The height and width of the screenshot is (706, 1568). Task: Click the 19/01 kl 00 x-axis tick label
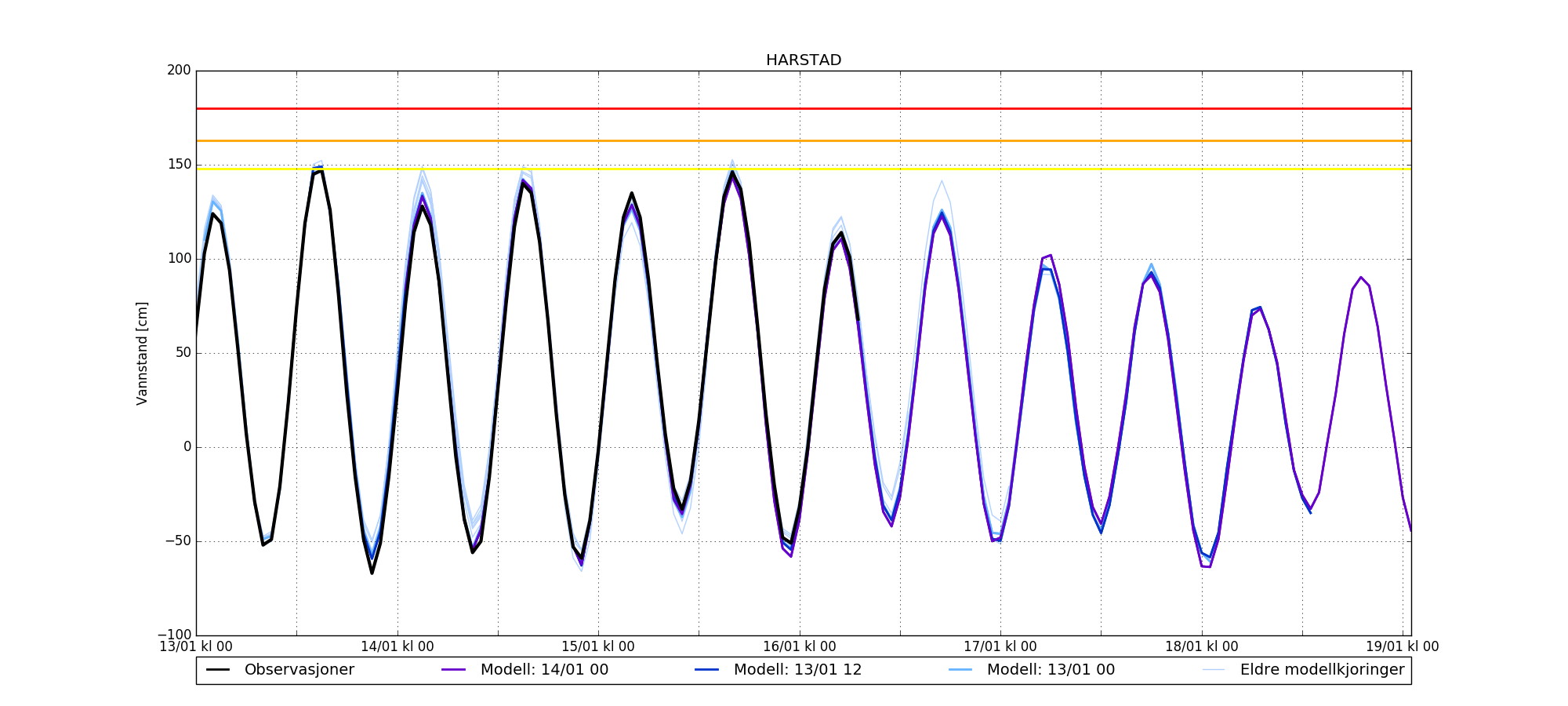1403,646
